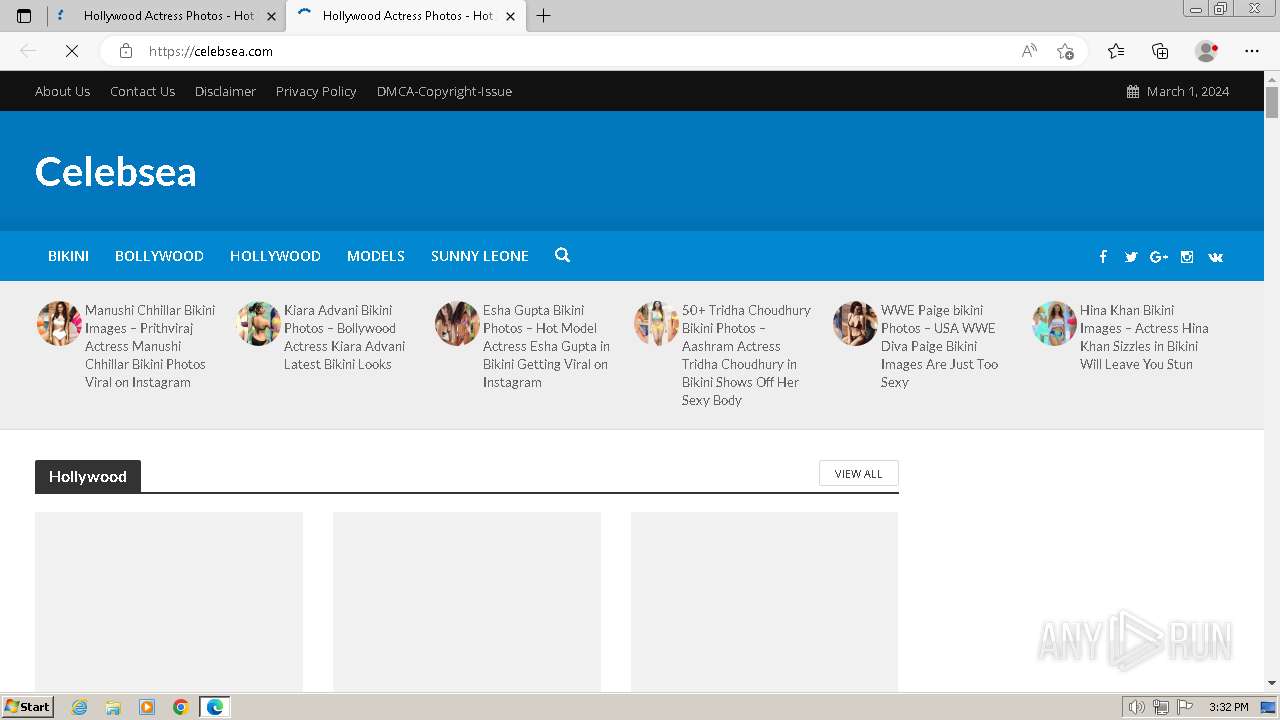
Task: Visit Celebsea Google Plus icon
Action: point(1159,257)
